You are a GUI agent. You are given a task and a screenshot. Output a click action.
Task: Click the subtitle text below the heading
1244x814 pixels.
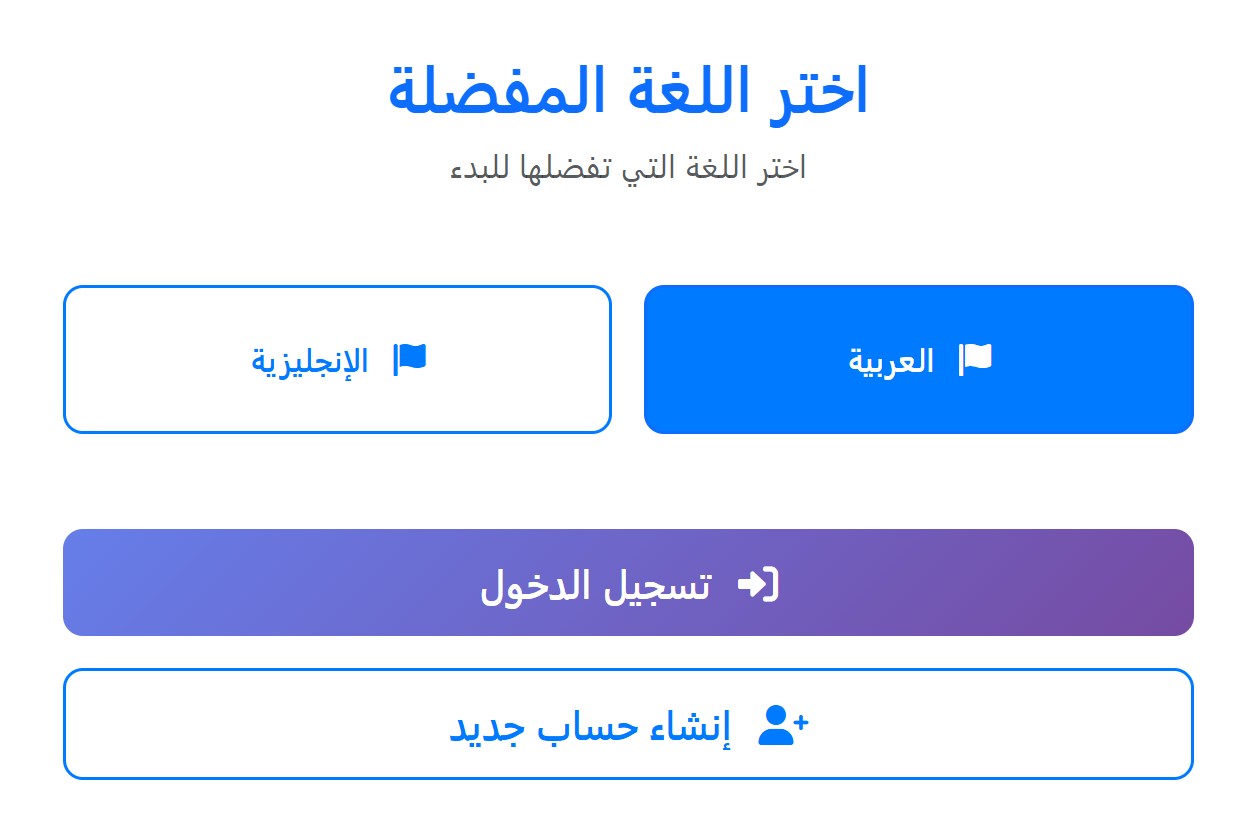621,167
